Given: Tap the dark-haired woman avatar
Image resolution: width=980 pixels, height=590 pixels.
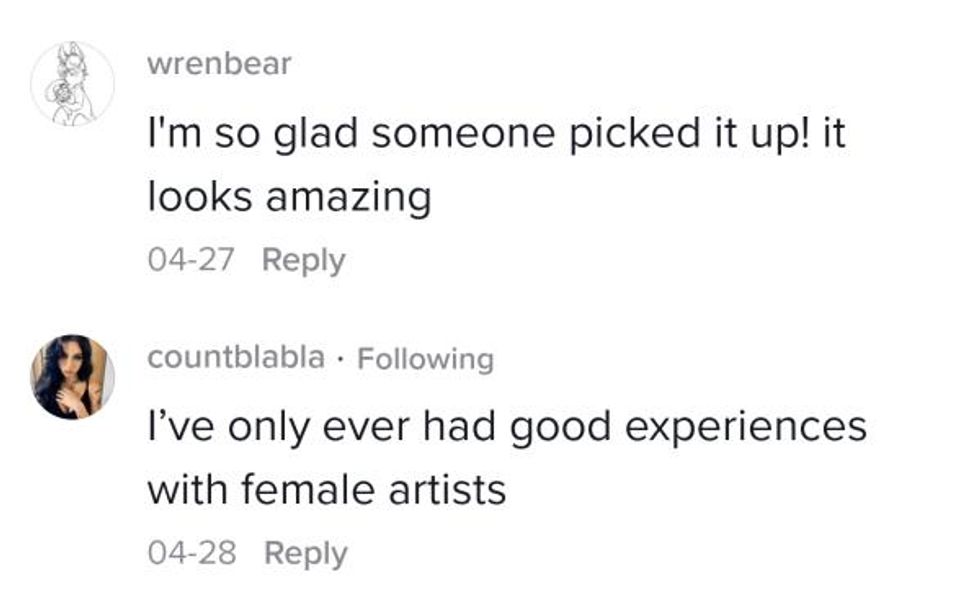Looking at the screenshot, I should (x=73, y=377).
